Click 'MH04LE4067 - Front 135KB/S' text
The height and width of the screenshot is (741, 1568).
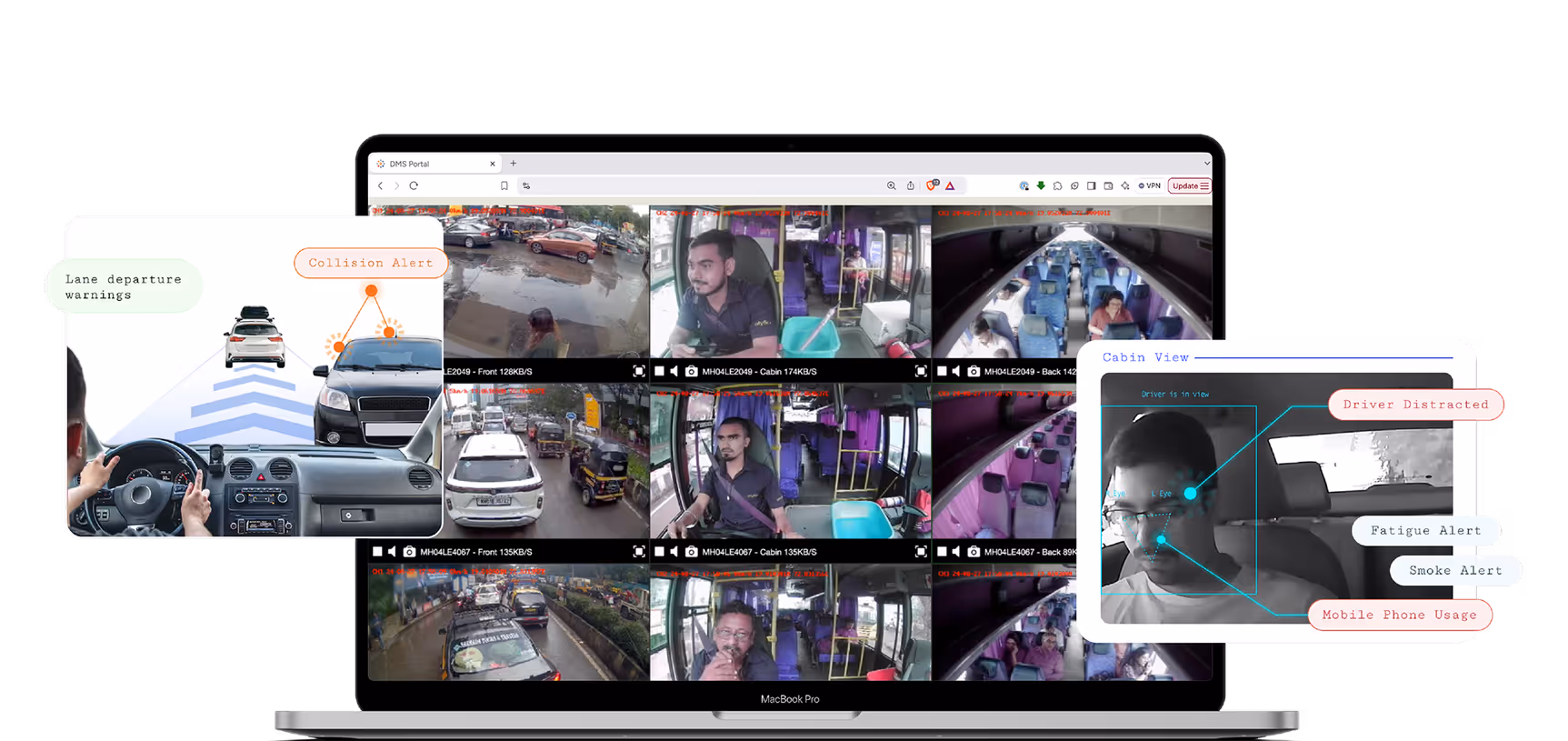(x=476, y=552)
